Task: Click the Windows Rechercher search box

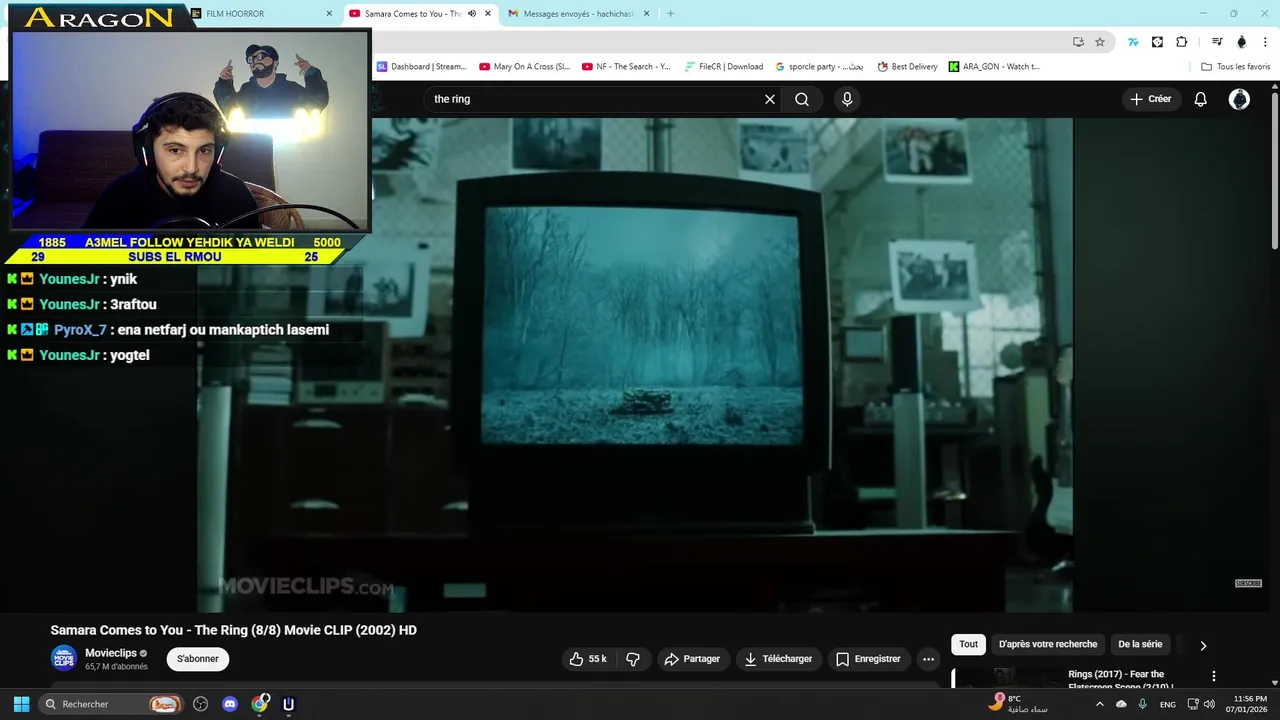Action: tap(112, 704)
